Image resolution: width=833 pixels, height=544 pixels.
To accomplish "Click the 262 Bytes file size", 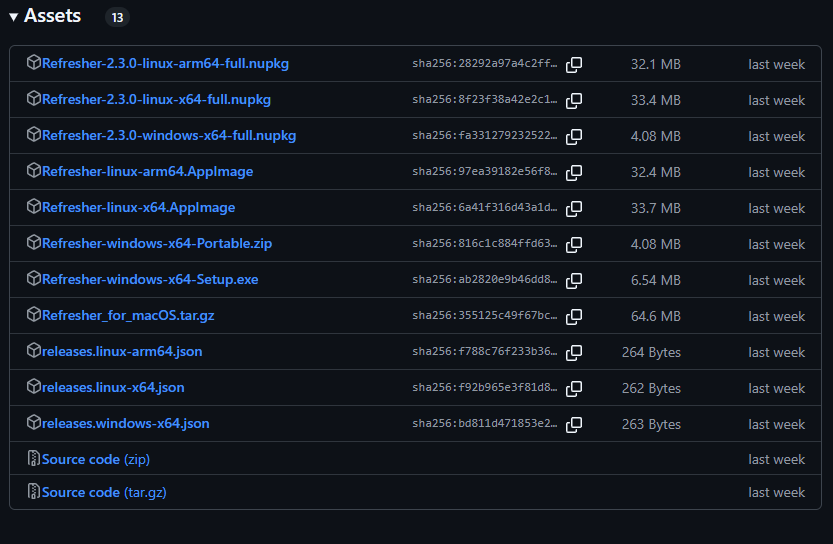I will click(x=651, y=388).
